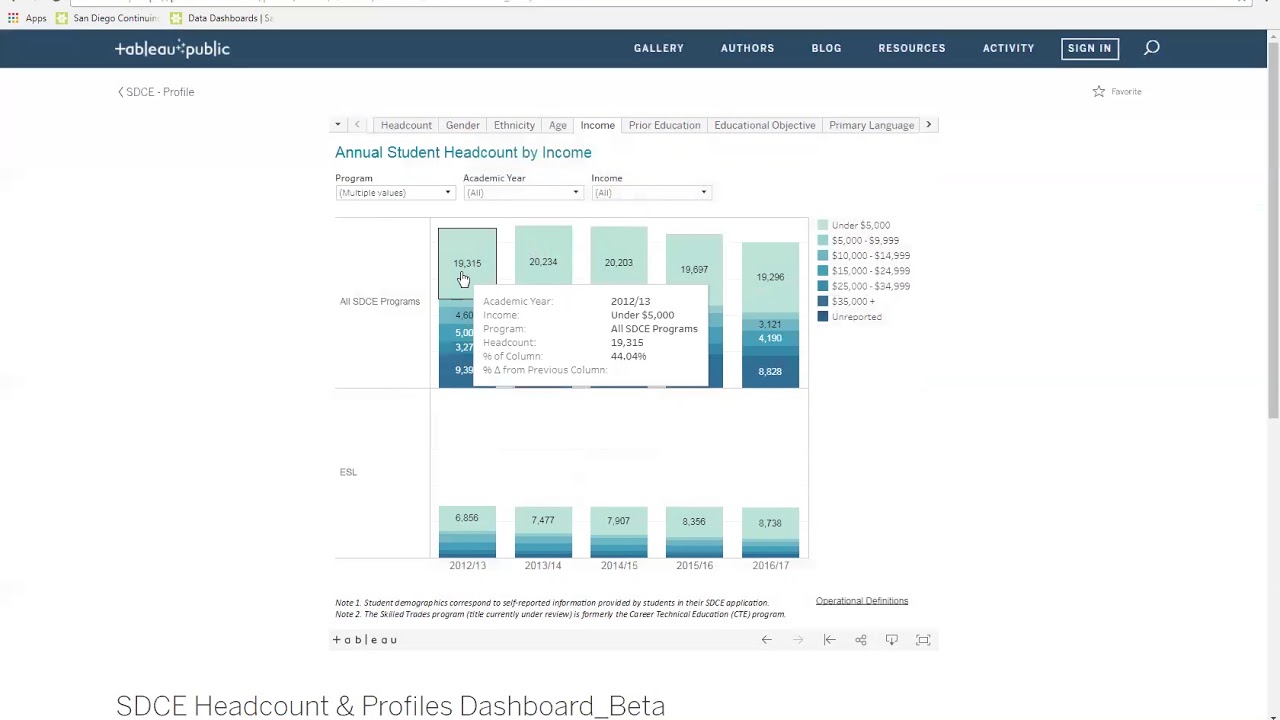Click the next tabs arrow after Primary Language
This screenshot has height=720, width=1280.
click(929, 125)
